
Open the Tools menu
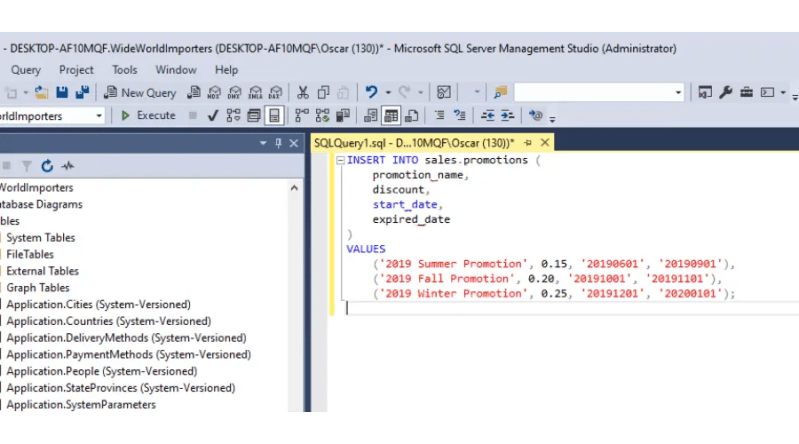(124, 70)
